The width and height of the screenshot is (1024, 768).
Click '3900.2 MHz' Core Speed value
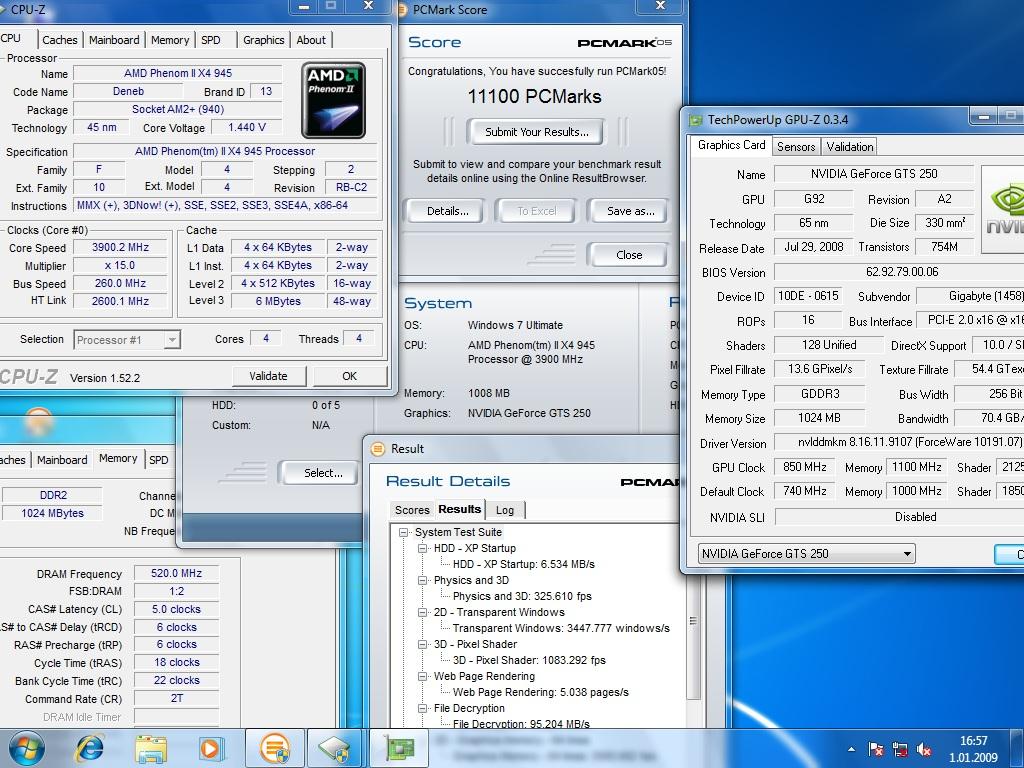[120, 248]
